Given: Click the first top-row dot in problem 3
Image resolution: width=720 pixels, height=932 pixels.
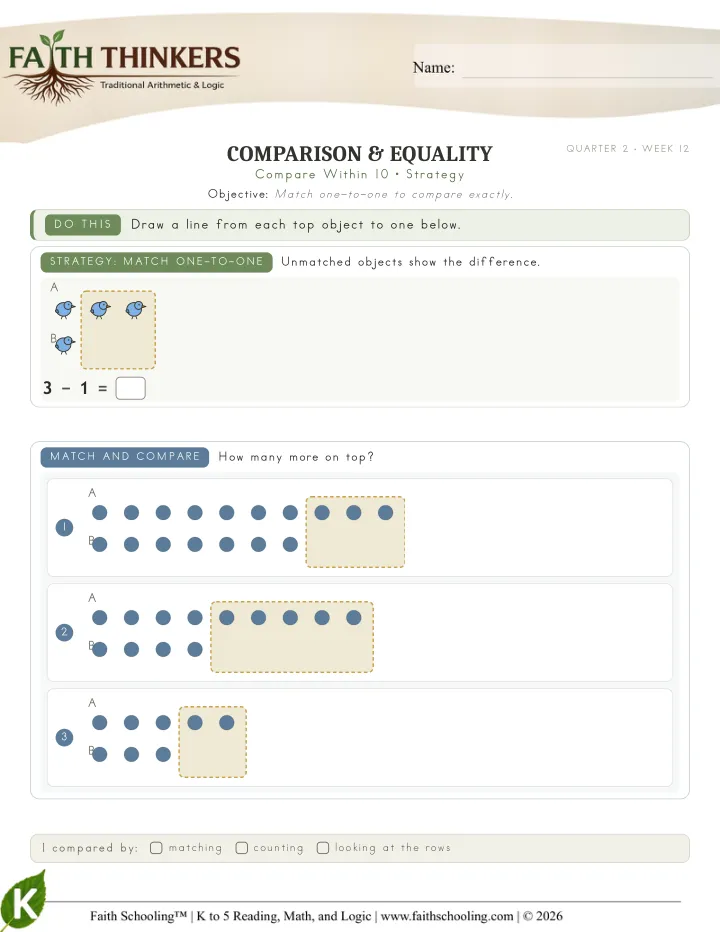Looking at the screenshot, I should pos(100,723).
